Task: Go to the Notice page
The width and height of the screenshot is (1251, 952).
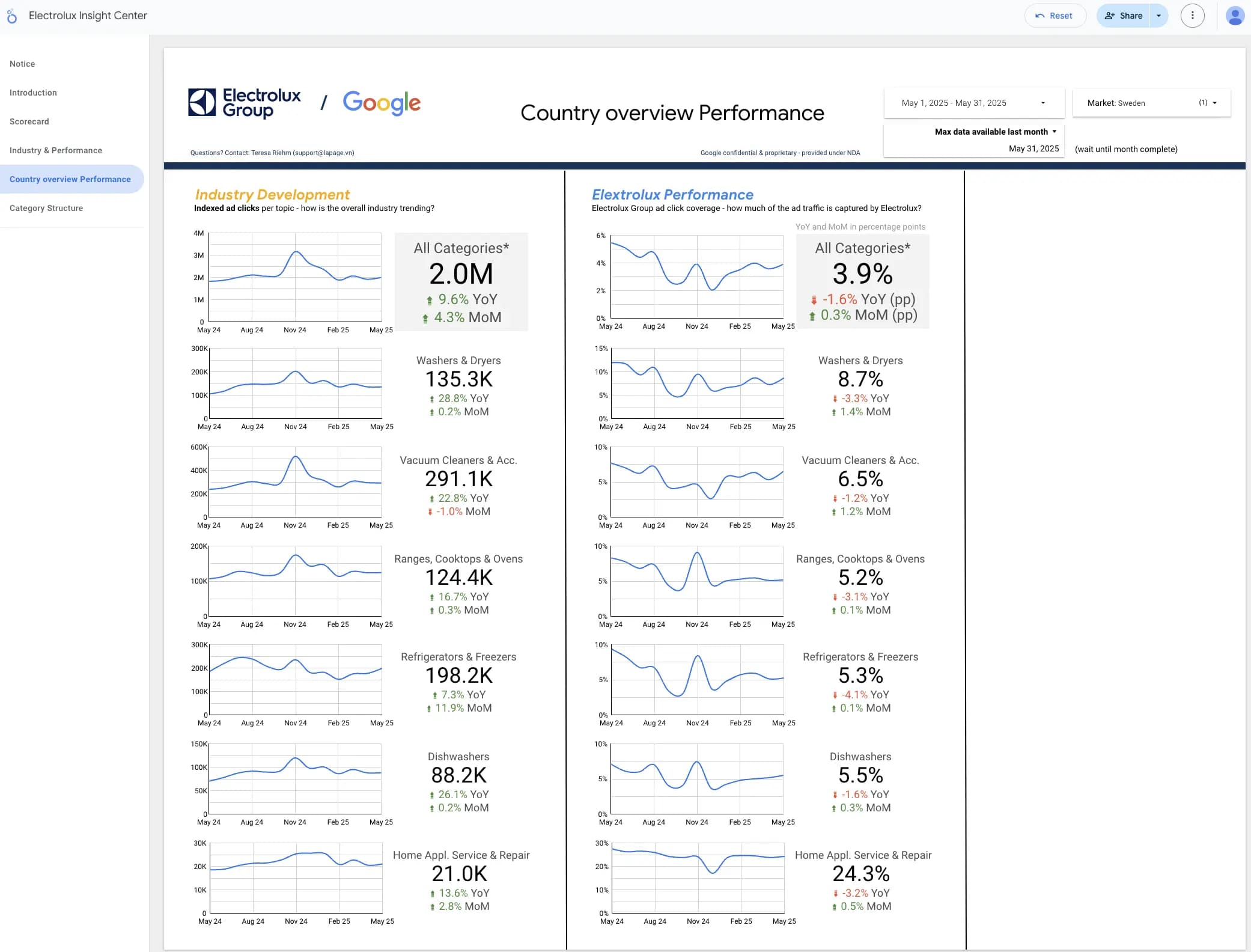Action: 22,64
